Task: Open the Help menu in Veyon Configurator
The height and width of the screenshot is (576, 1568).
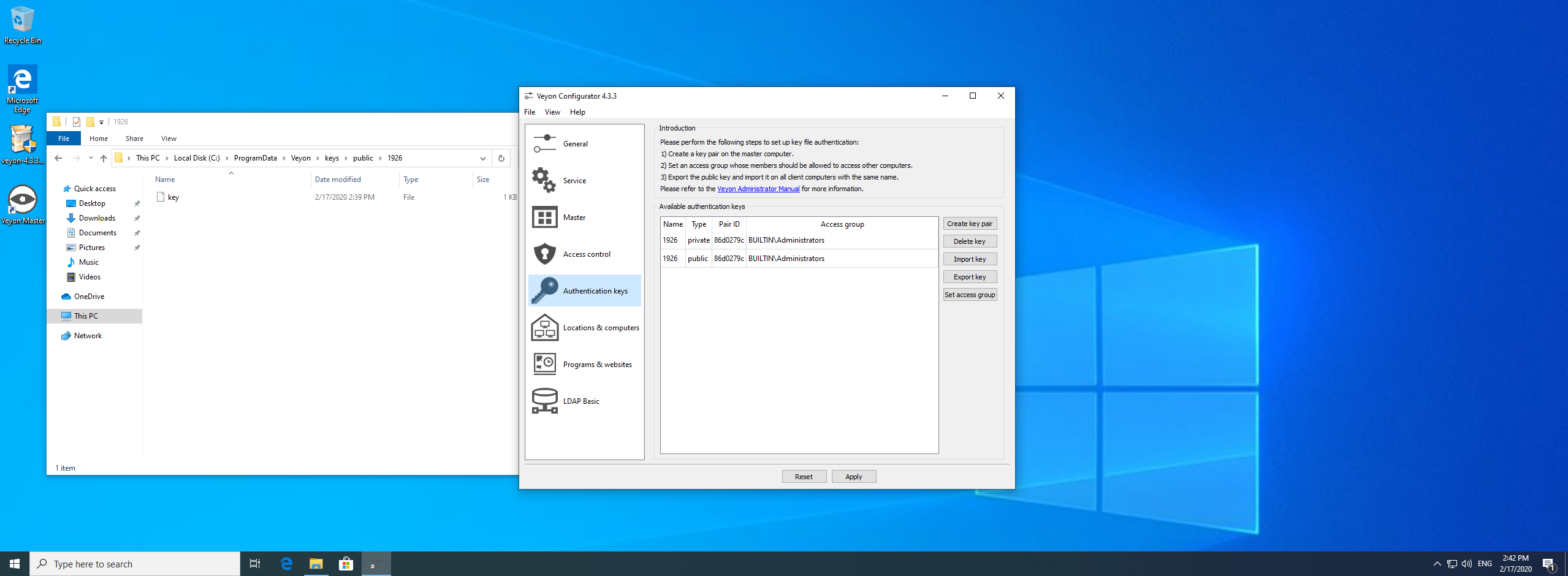Action: [577, 112]
